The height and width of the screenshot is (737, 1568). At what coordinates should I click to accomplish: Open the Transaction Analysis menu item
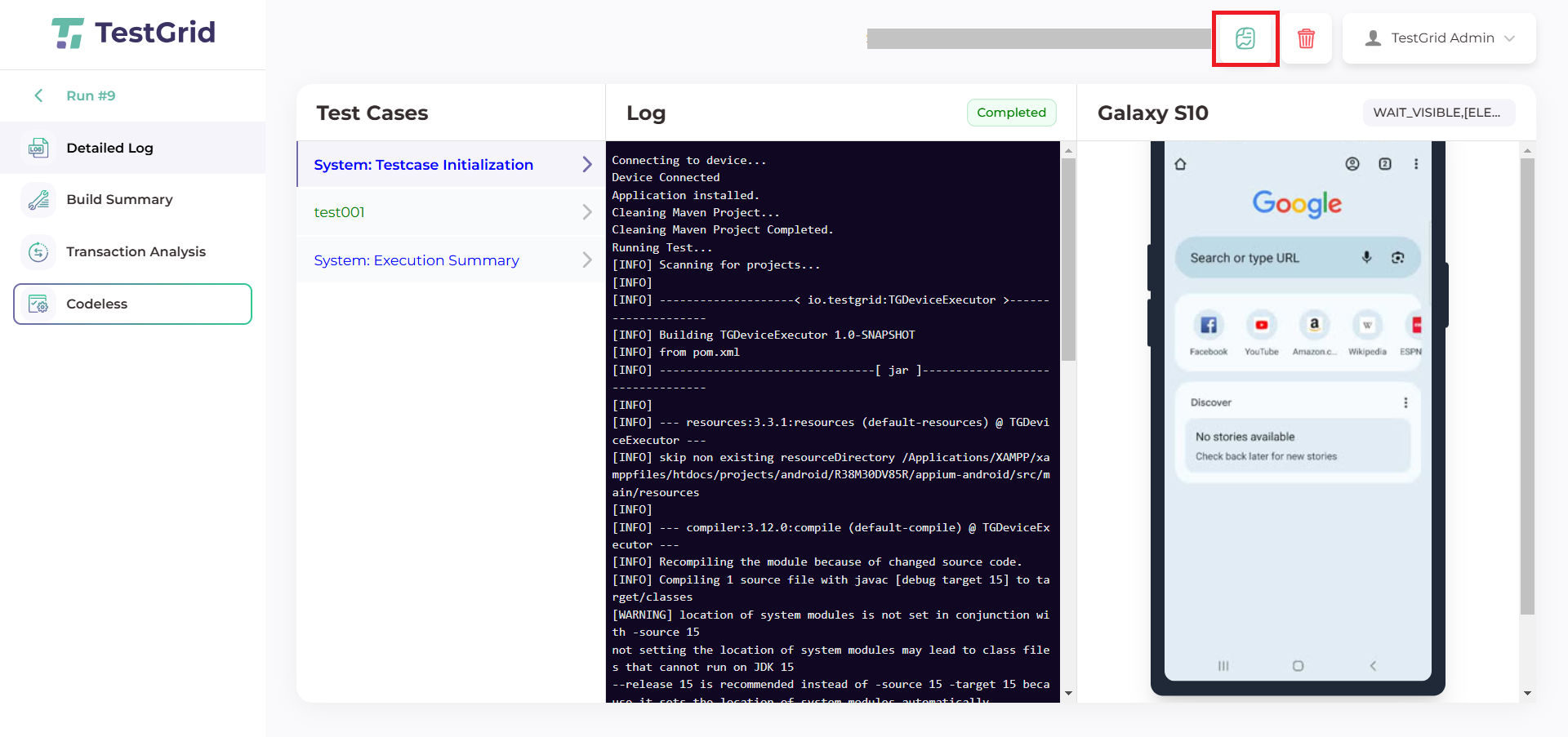132,251
